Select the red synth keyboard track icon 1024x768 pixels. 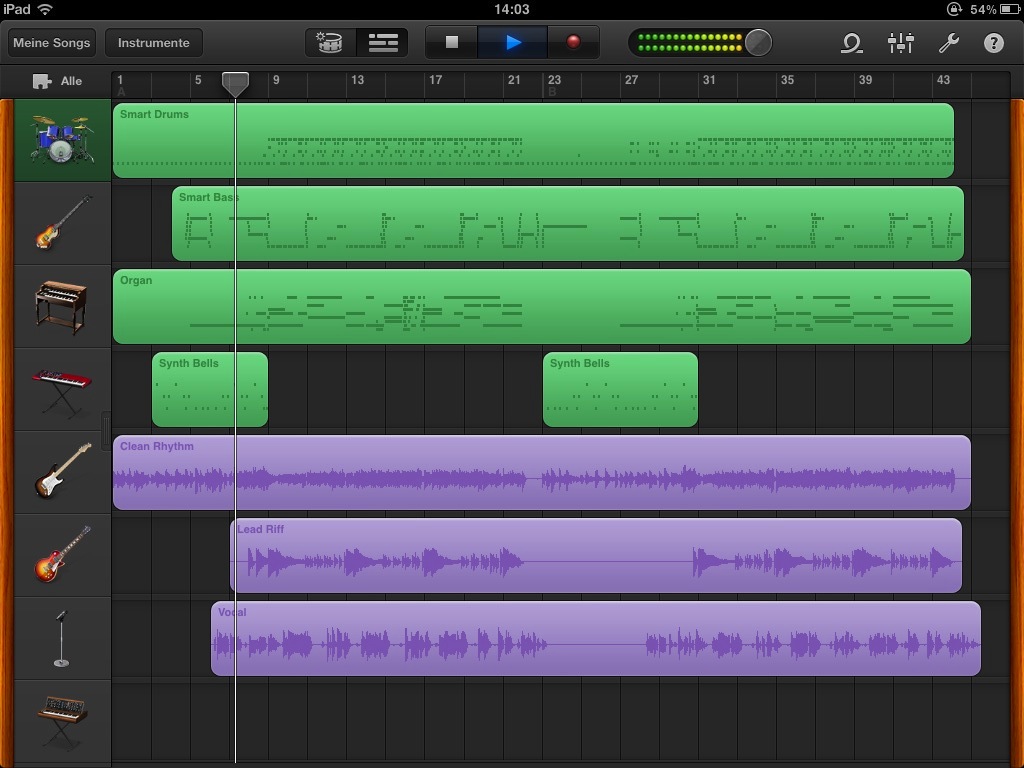(60, 388)
